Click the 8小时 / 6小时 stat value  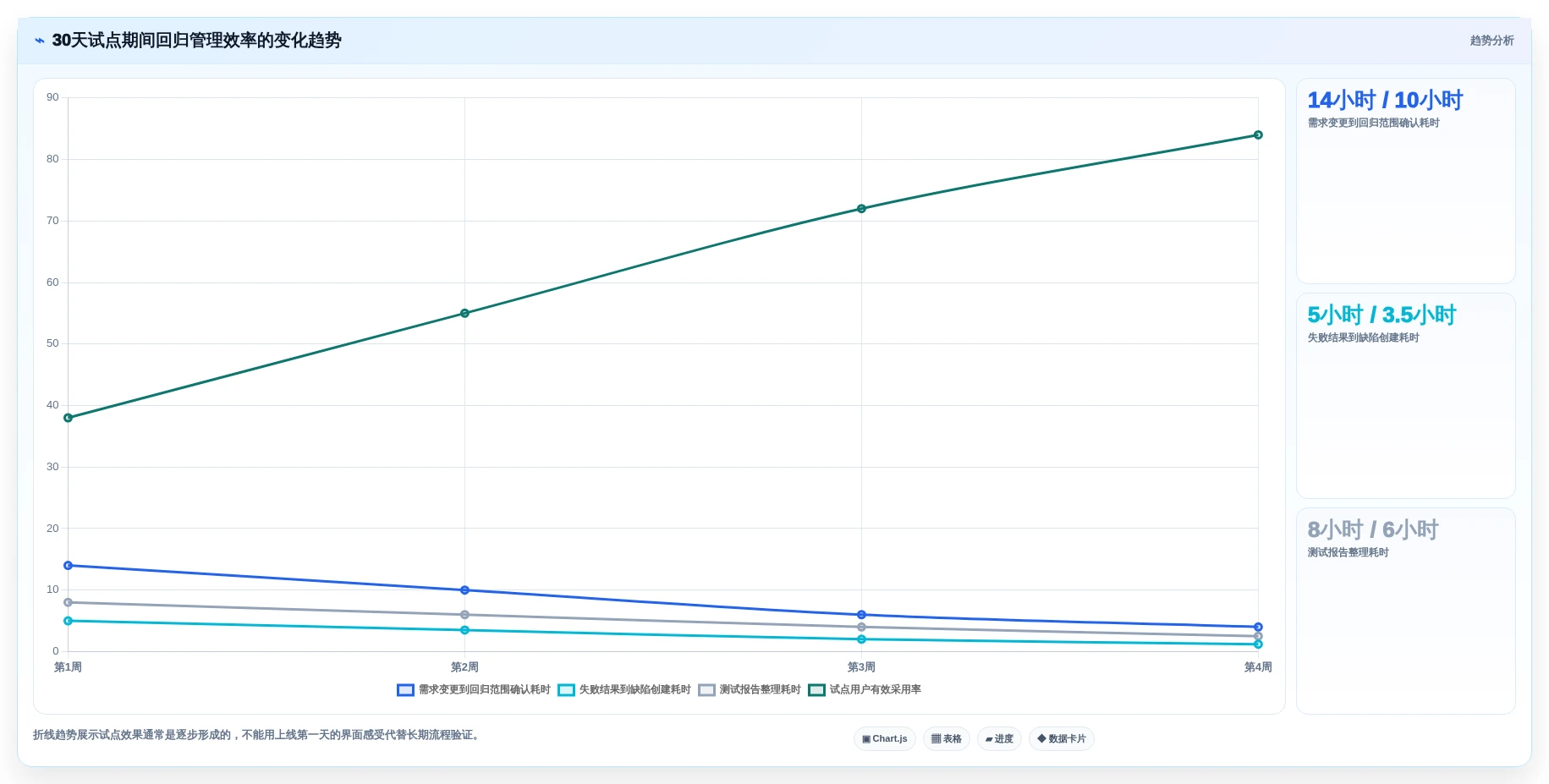[1373, 530]
